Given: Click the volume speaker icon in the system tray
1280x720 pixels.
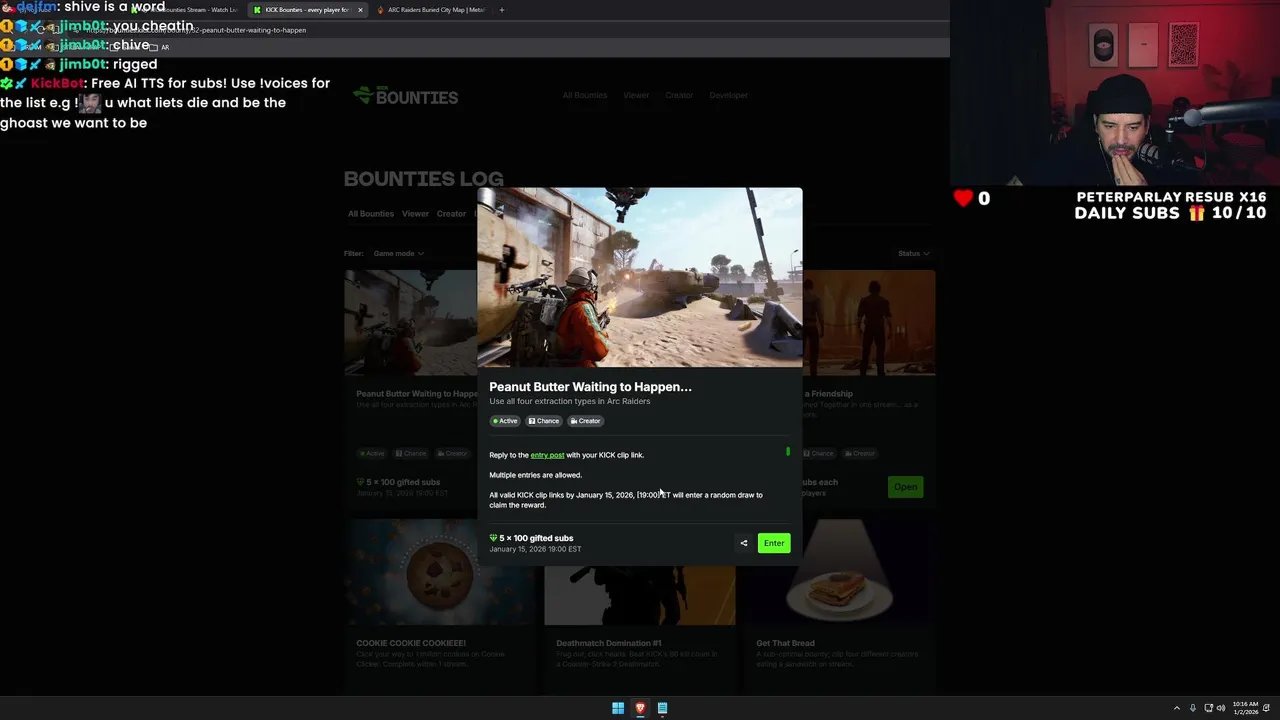Looking at the screenshot, I should 1221,708.
